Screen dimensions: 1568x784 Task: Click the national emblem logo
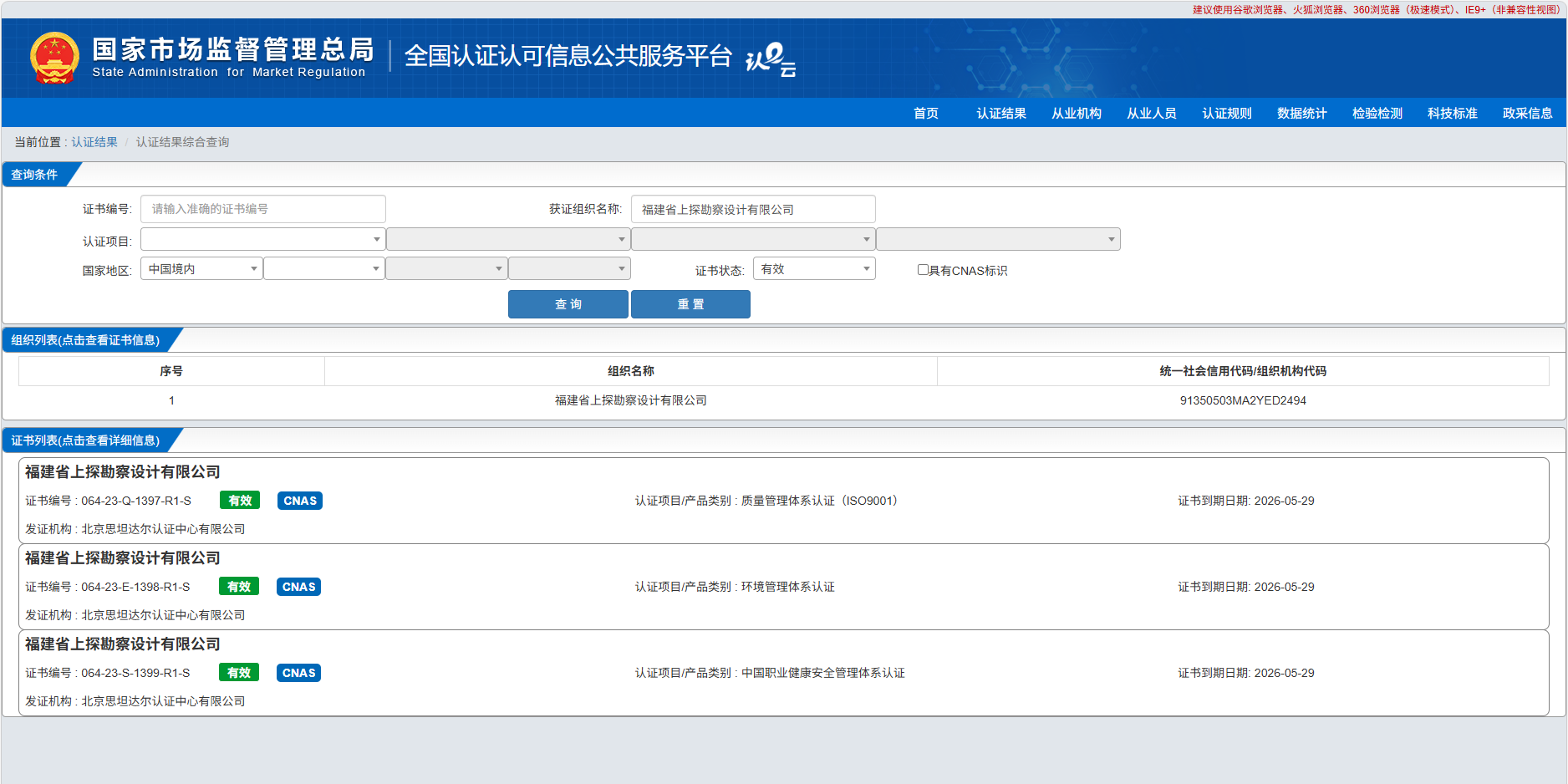pyautogui.click(x=54, y=58)
